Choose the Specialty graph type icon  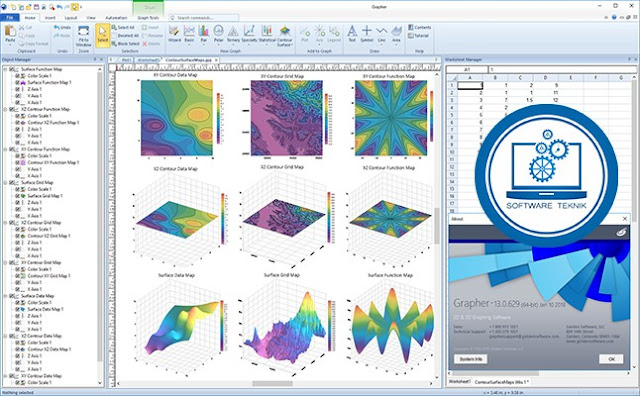coord(249,31)
